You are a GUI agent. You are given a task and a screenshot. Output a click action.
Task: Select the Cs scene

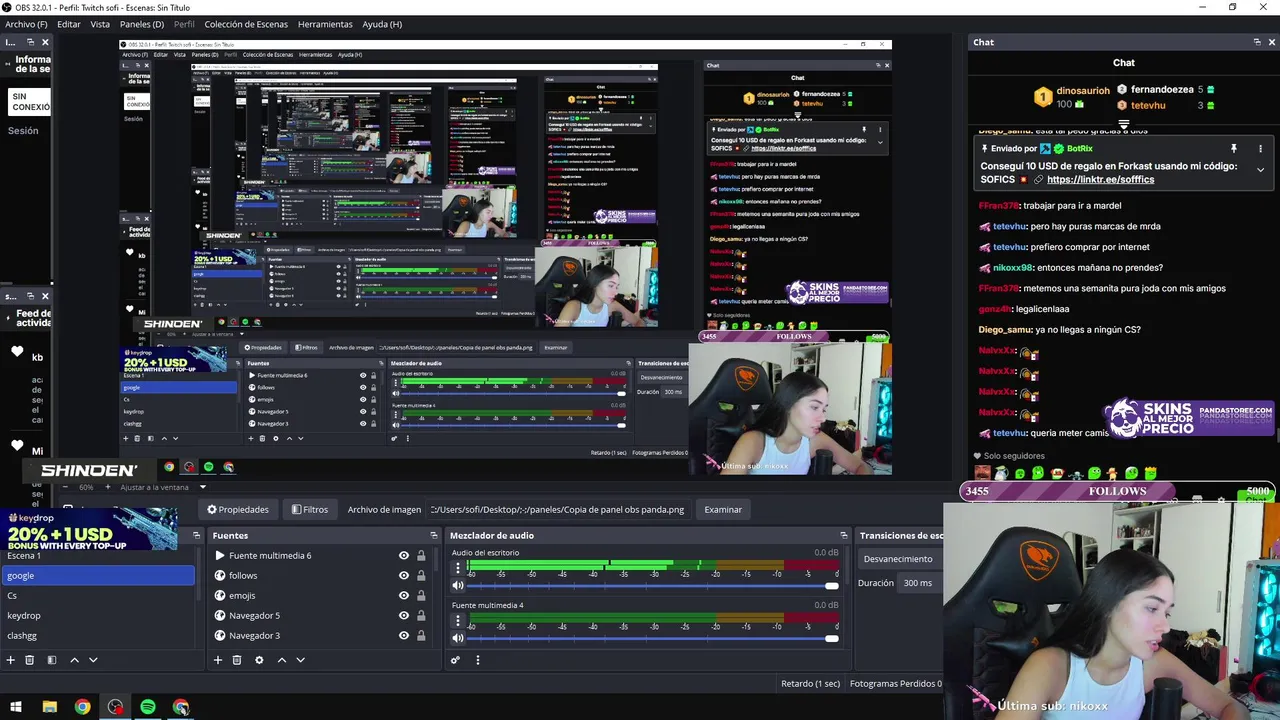(97, 596)
